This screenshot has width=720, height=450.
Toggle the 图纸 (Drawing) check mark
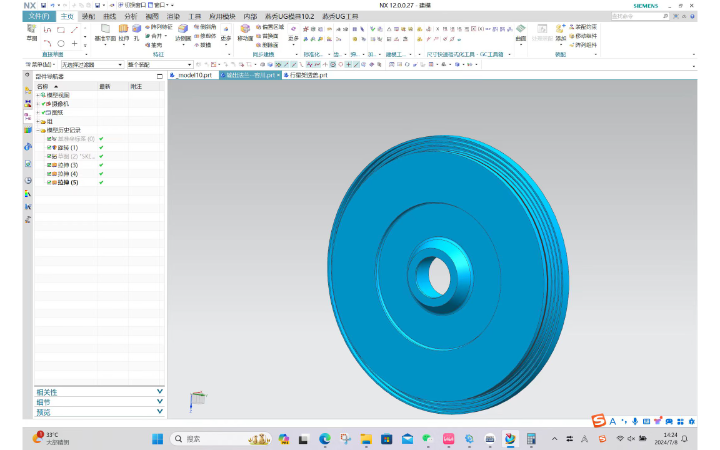pos(44,112)
